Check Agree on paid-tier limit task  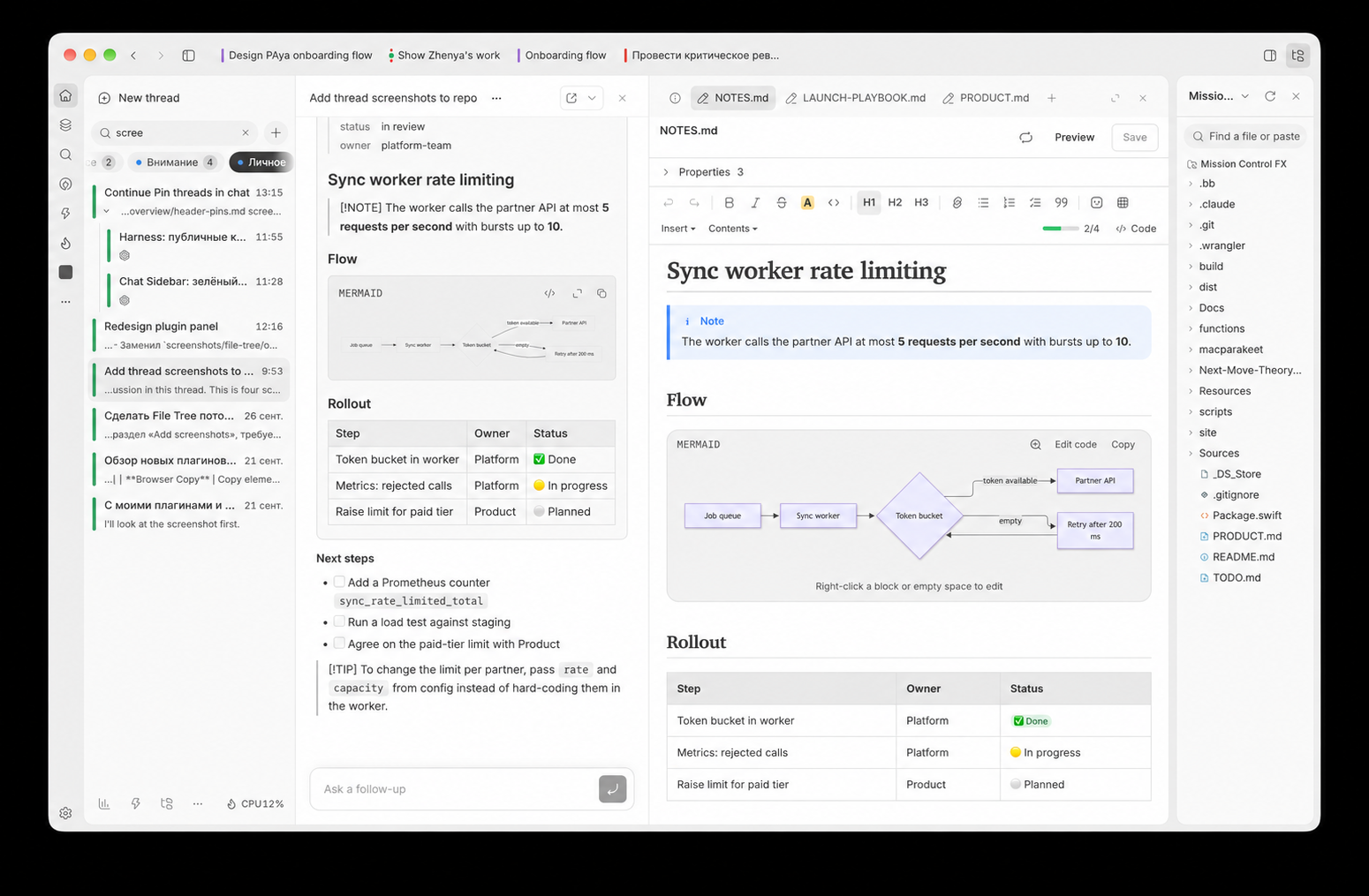[x=339, y=644]
